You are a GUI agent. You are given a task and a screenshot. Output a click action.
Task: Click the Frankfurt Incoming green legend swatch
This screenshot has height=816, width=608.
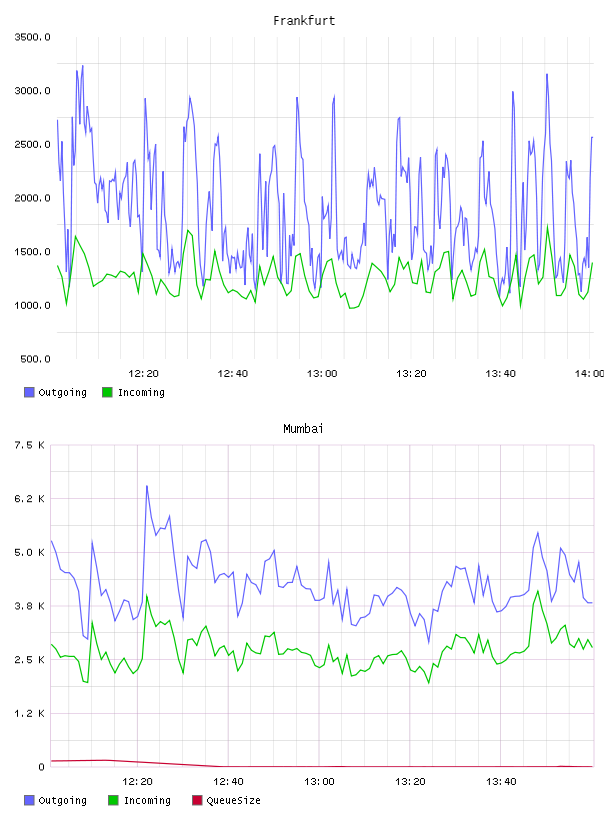click(x=107, y=392)
